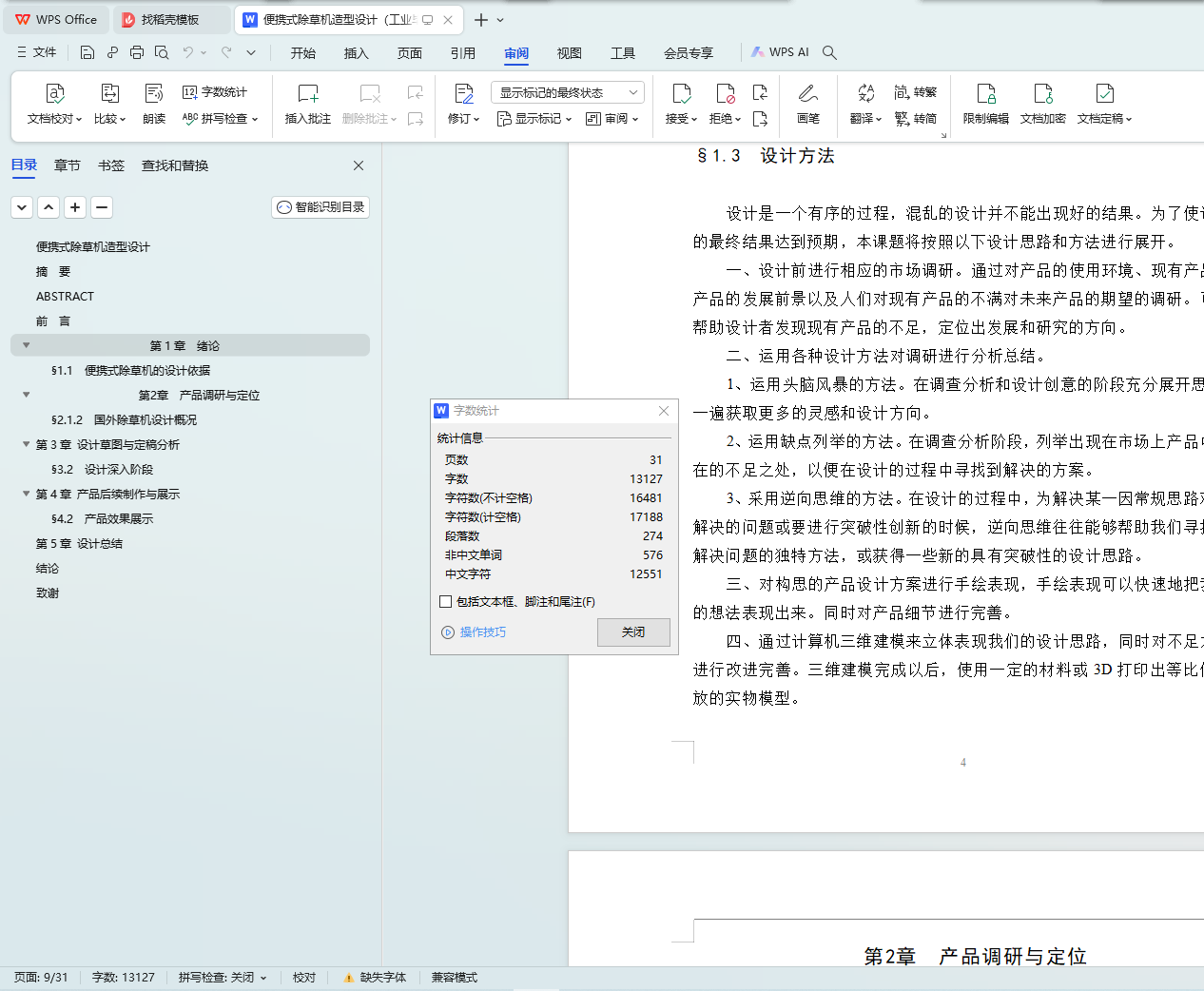1204x991 pixels.
Task: Select outline item §4.2 产品效果展示
Action: coord(102,518)
